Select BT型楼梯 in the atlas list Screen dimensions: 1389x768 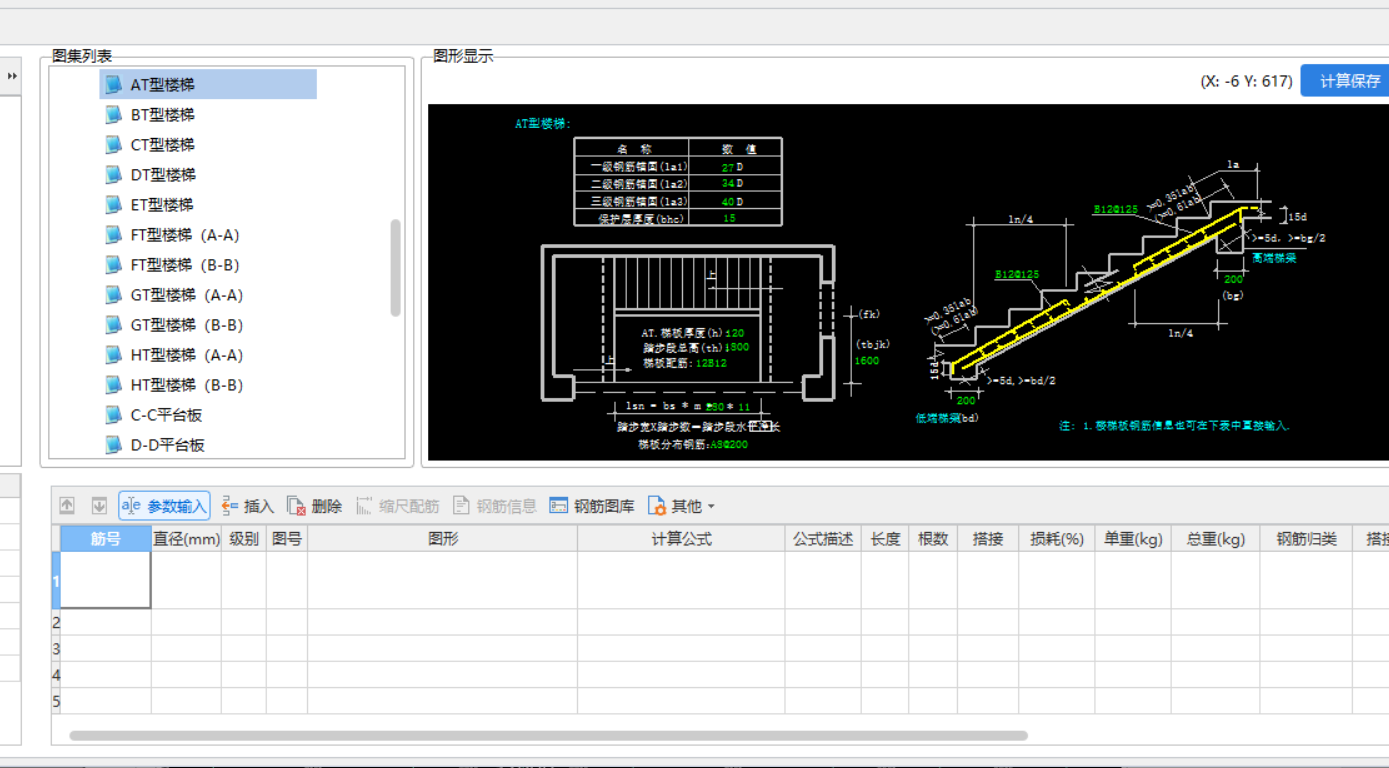(x=150, y=115)
